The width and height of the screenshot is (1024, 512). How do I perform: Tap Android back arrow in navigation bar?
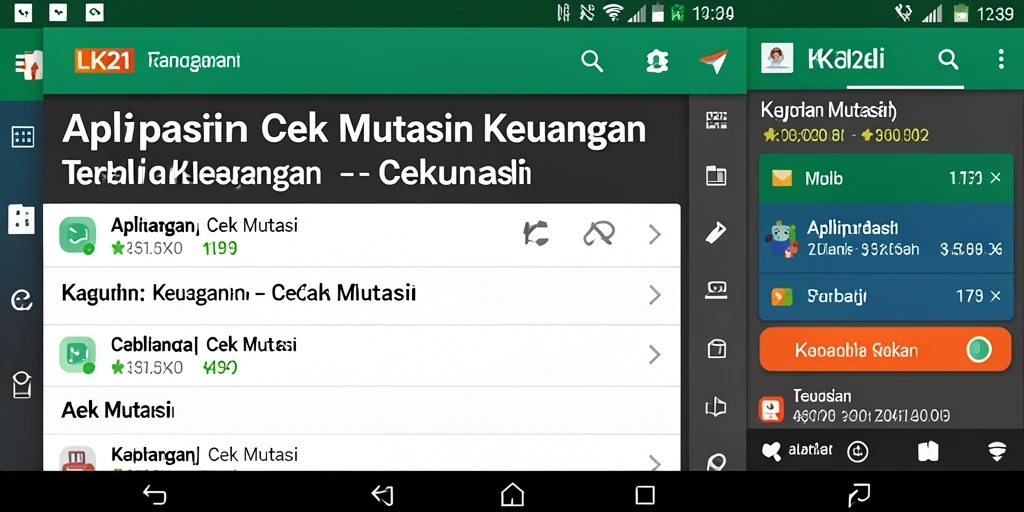coord(155,494)
